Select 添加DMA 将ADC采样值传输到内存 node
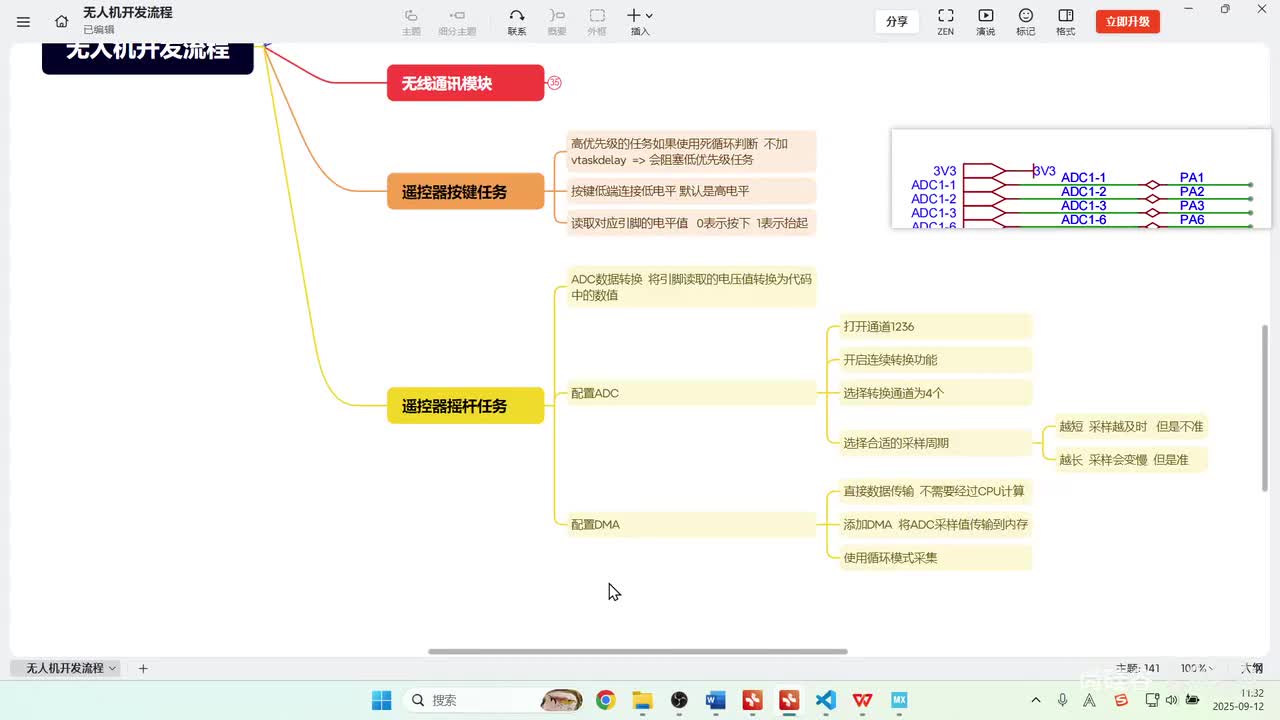 (x=935, y=524)
